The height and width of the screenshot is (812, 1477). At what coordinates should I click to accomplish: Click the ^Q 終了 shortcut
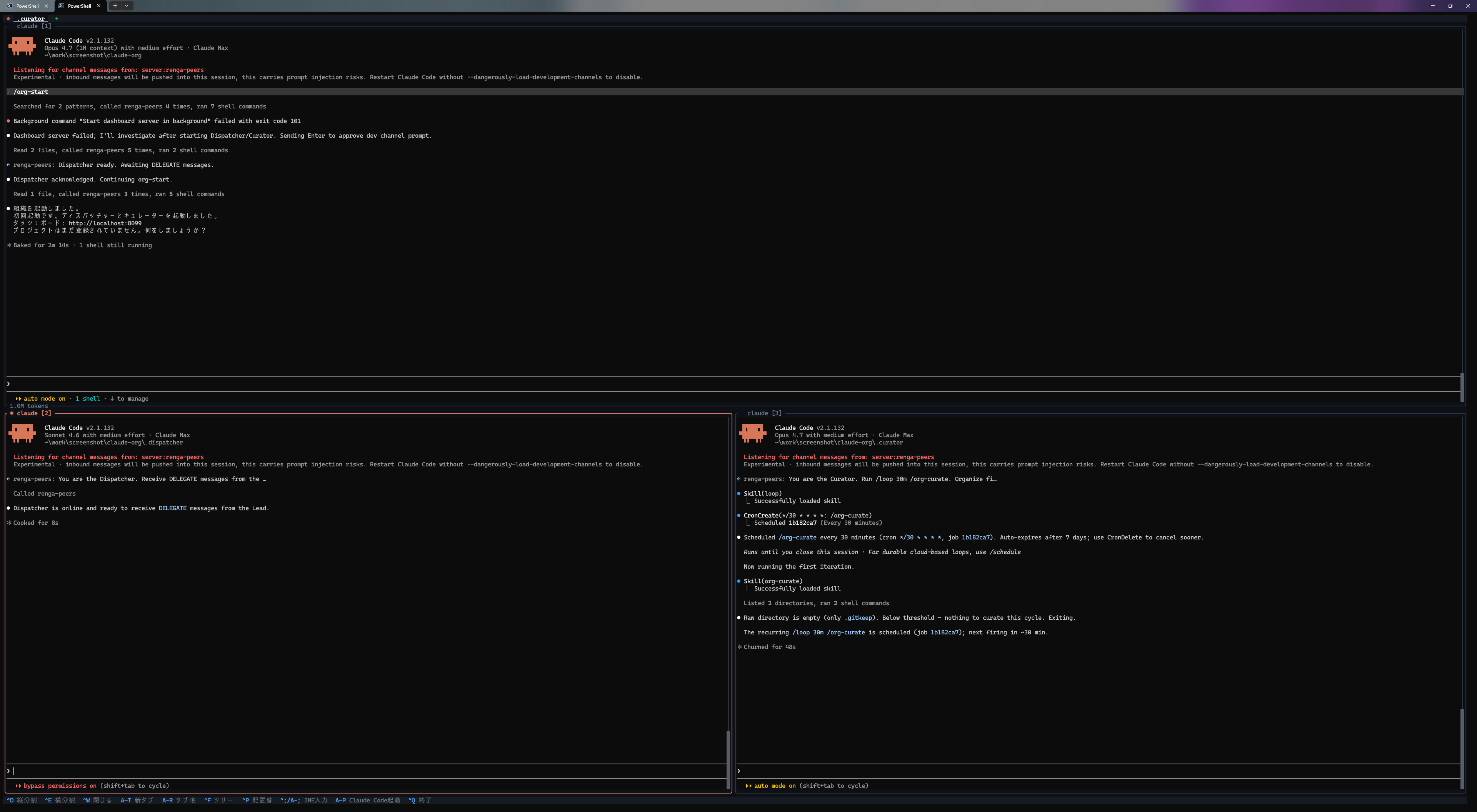point(420,800)
